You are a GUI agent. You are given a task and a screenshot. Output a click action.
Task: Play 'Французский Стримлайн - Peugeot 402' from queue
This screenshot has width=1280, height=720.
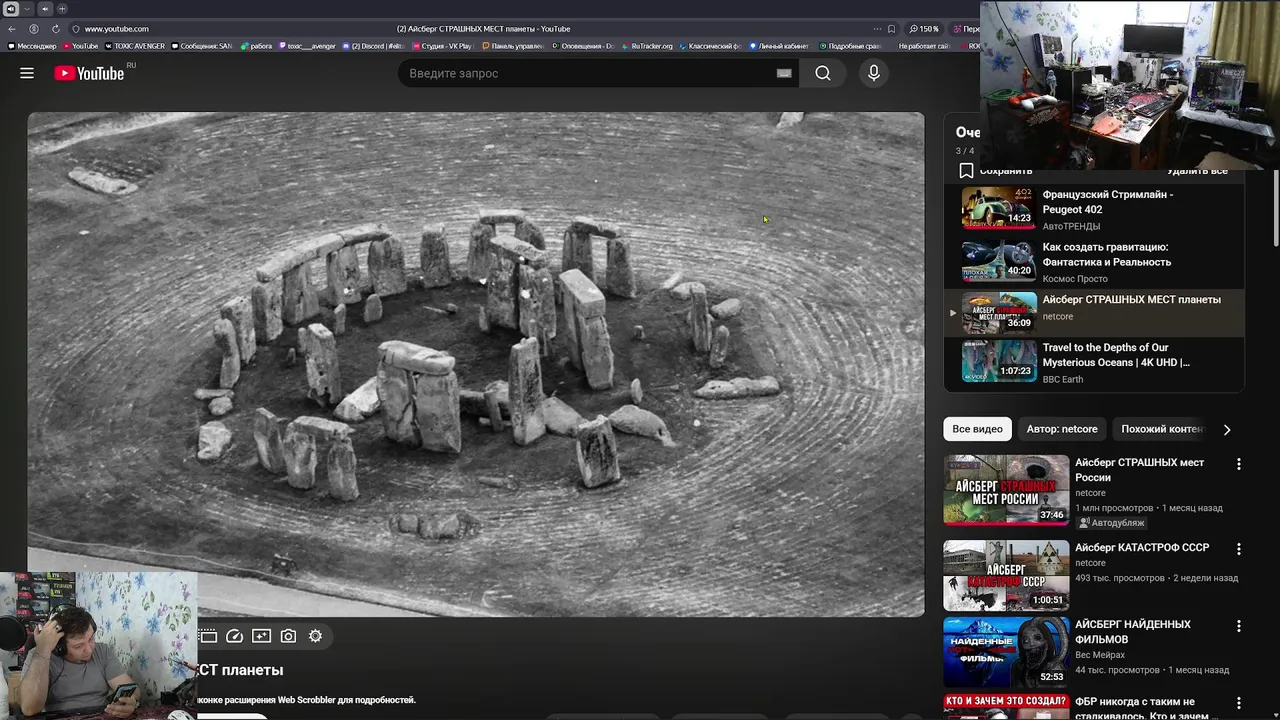[x=1108, y=202]
